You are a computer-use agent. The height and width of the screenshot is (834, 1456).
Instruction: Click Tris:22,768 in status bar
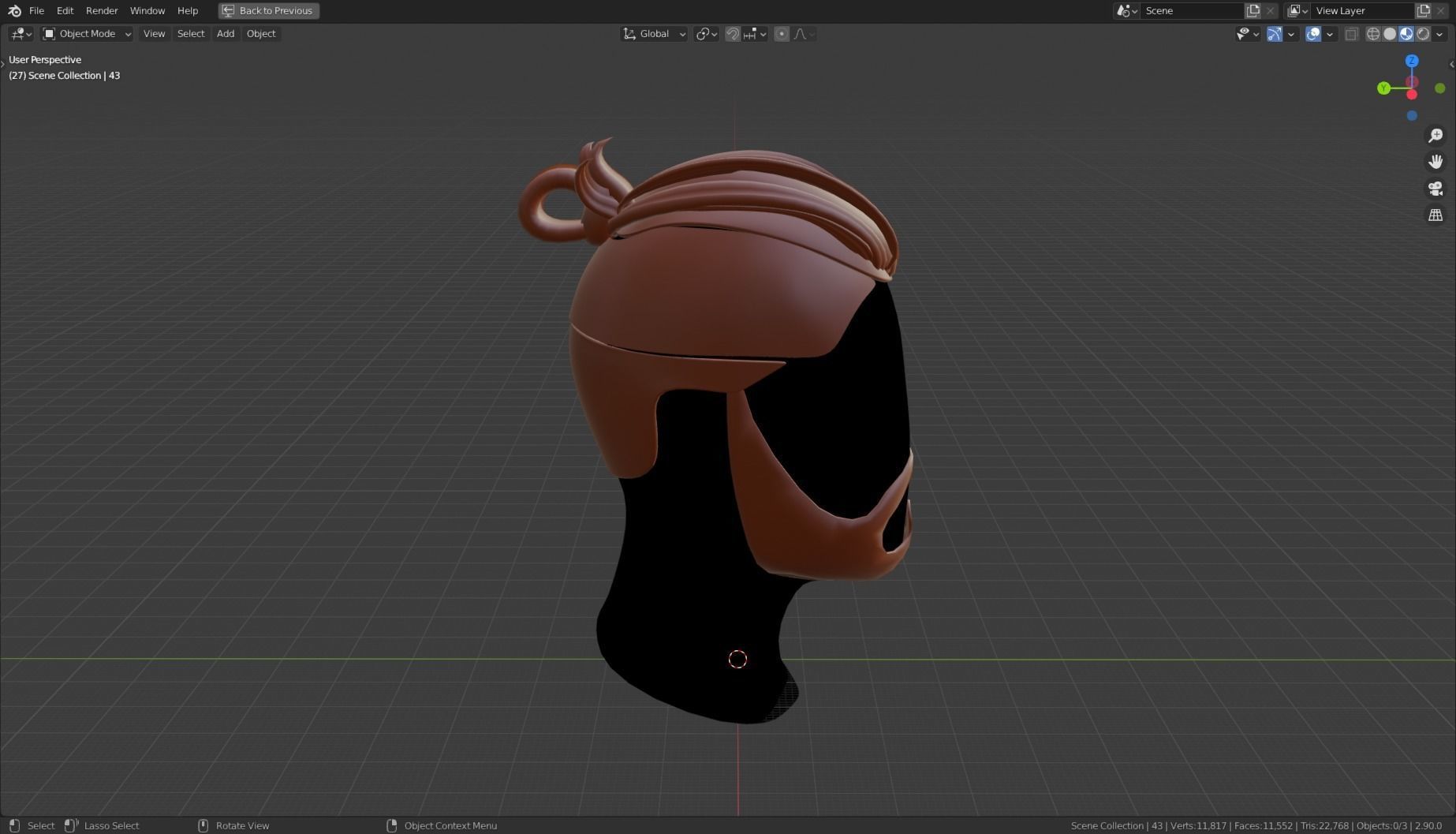click(x=1324, y=825)
